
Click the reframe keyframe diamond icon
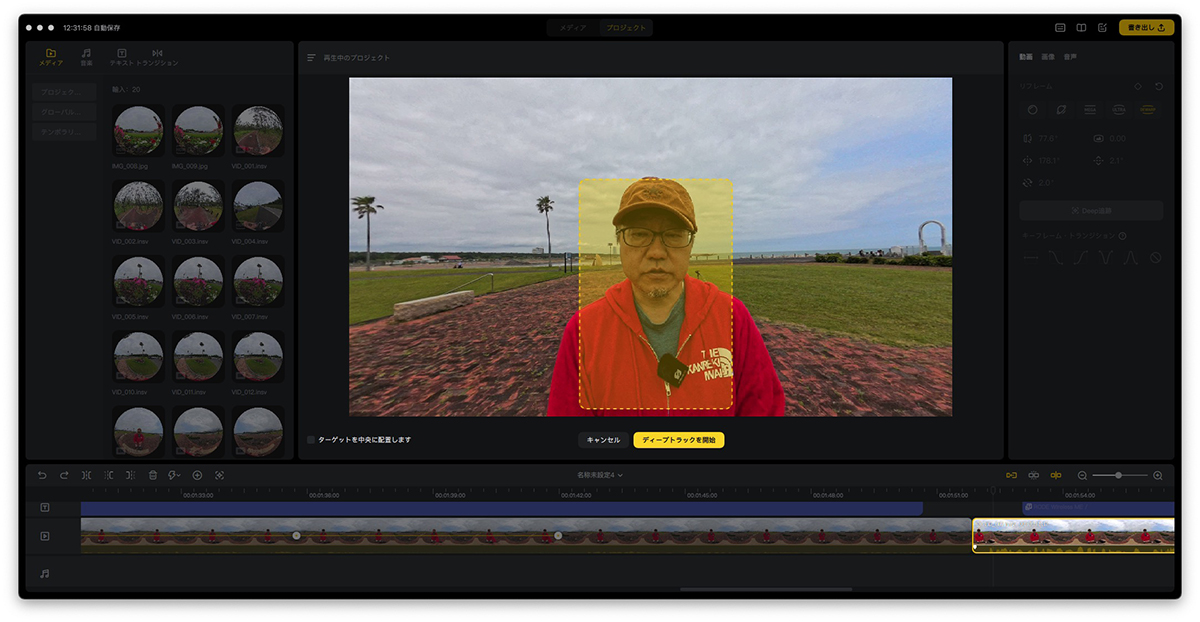coord(1138,87)
